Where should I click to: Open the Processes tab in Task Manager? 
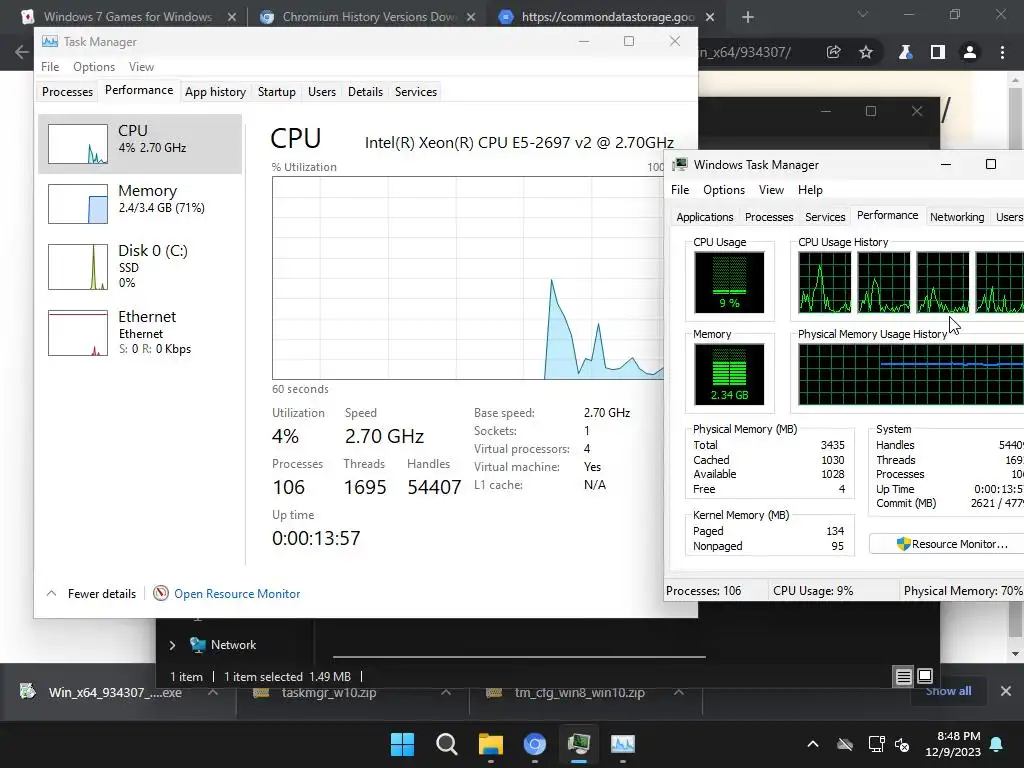[x=67, y=91]
